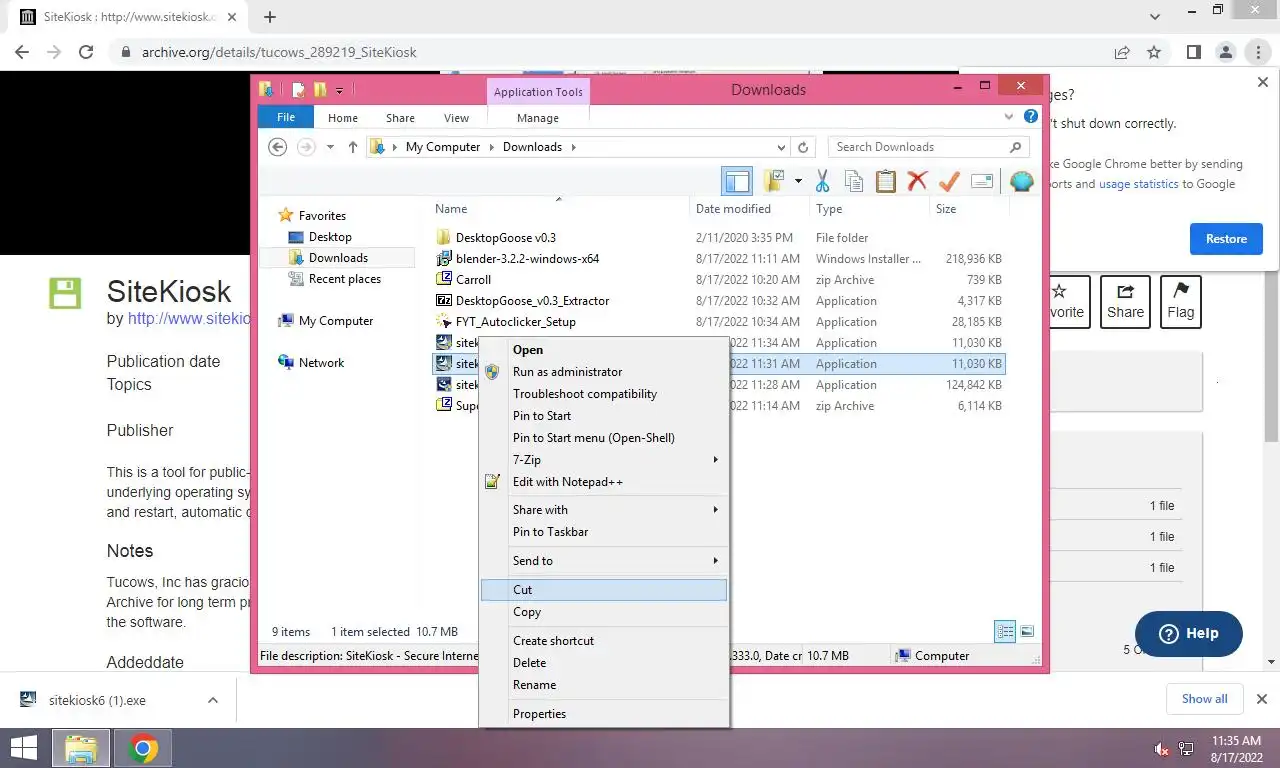The image size is (1280, 768).
Task: Open the recent locations dropdown arrow
Action: coord(331,147)
